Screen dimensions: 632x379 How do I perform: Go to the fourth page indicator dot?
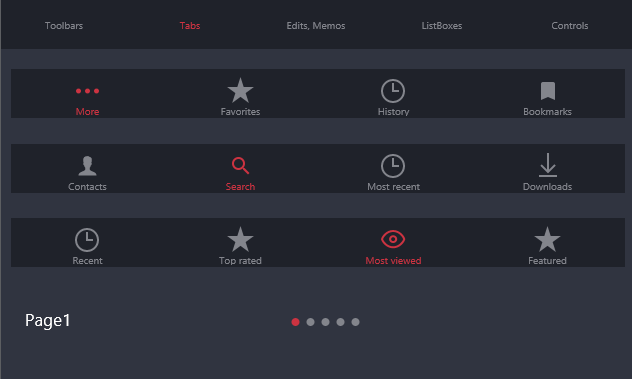tap(340, 322)
